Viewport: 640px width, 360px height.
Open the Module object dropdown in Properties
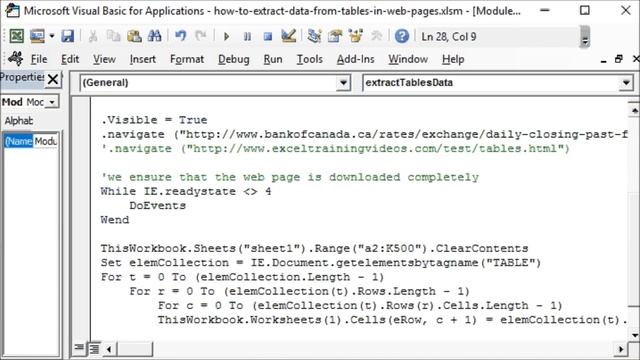pos(52,102)
